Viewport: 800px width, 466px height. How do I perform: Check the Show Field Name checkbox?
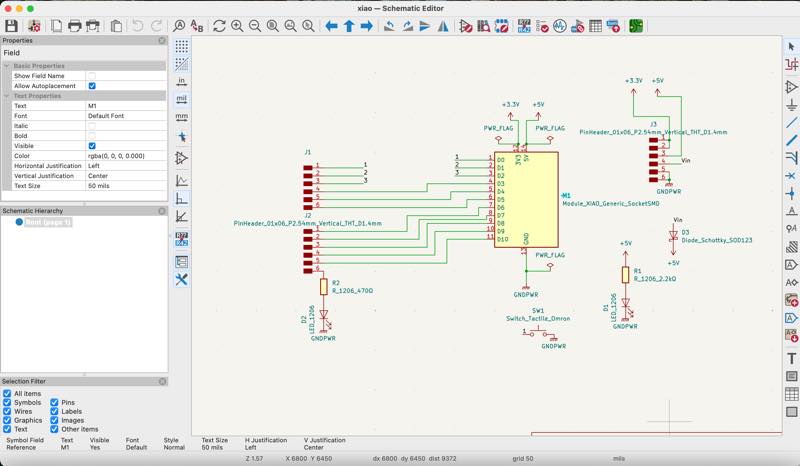coord(92,76)
